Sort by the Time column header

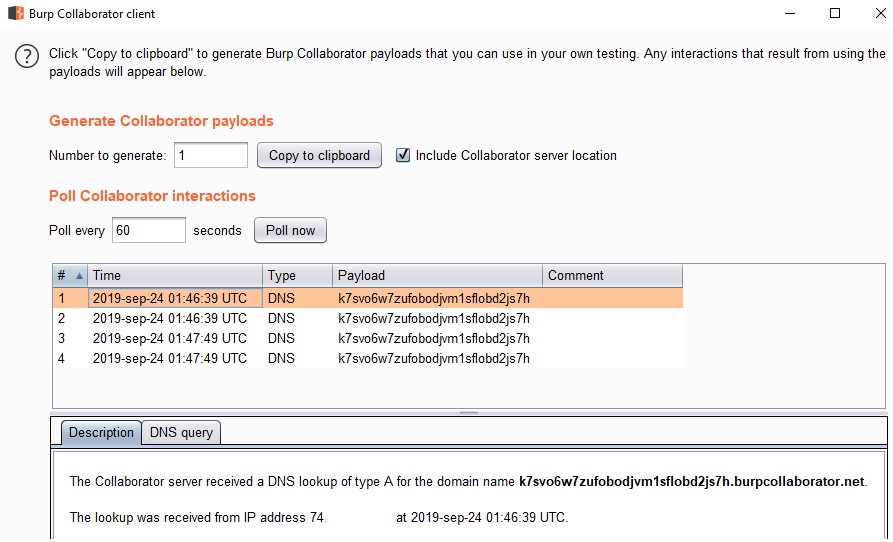click(175, 276)
